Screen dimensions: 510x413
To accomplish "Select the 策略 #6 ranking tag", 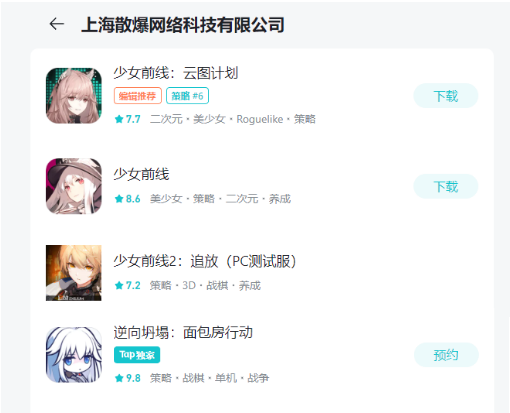I will coord(187,96).
